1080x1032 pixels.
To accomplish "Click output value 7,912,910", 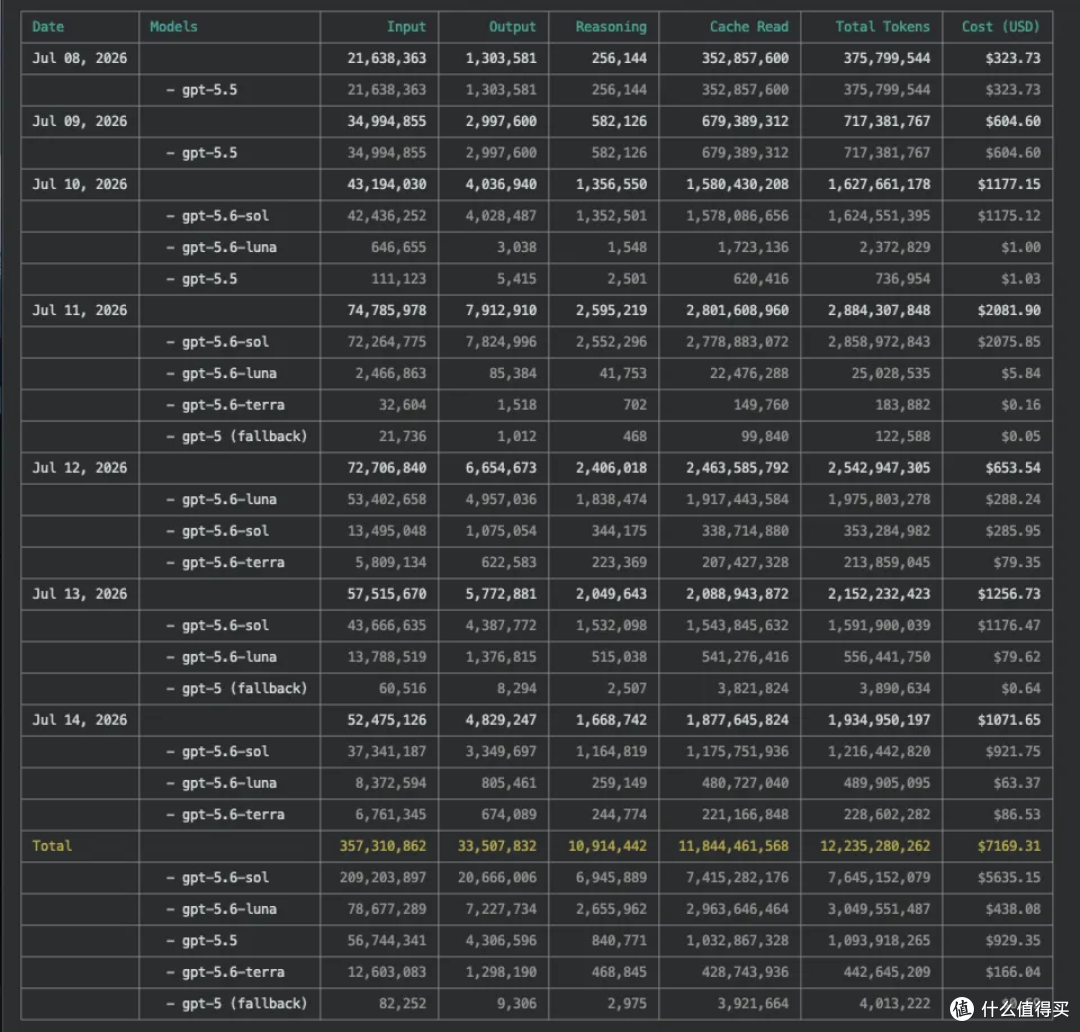I will (x=501, y=311).
